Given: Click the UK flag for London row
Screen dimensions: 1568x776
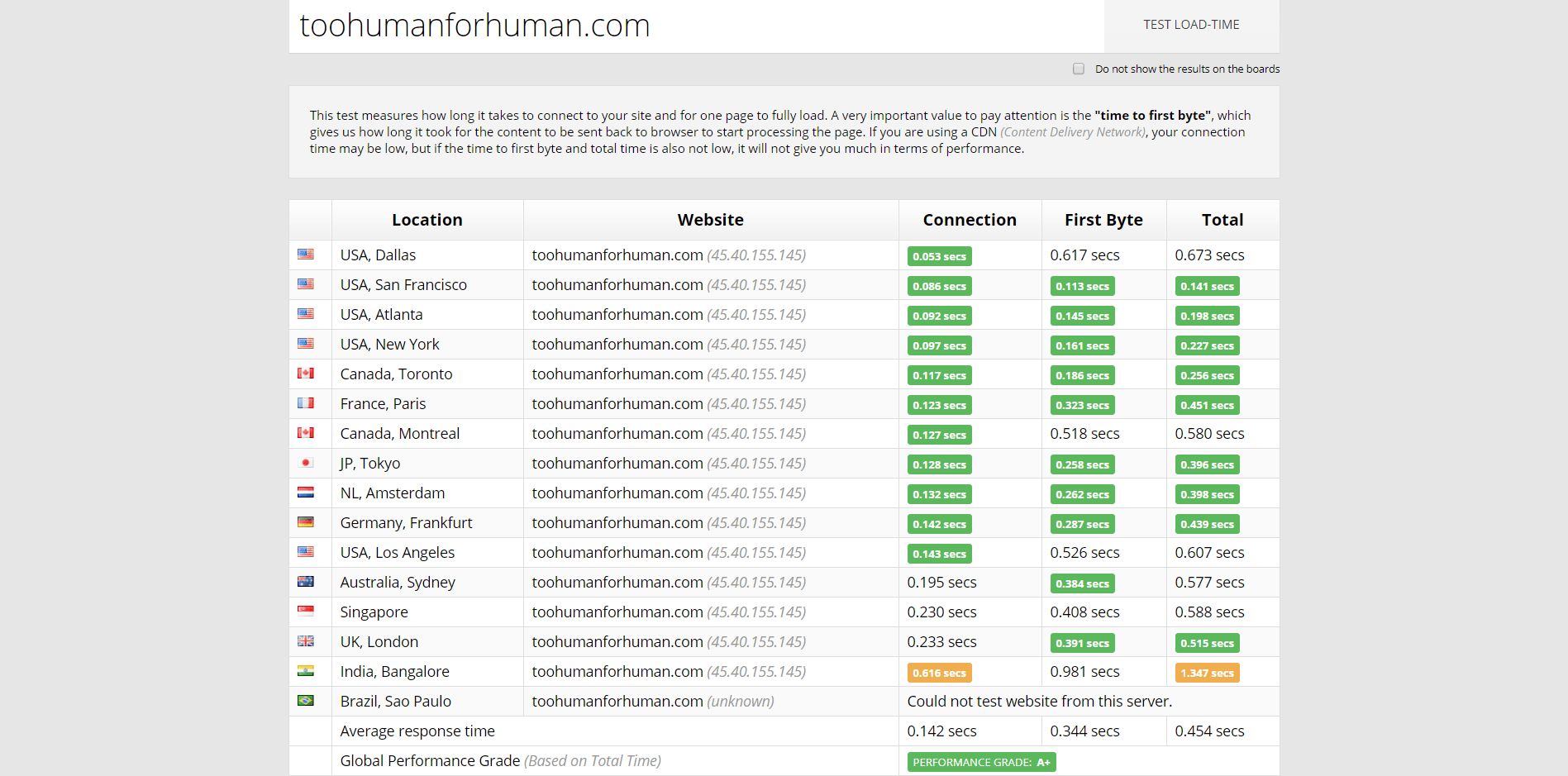Looking at the screenshot, I should [306, 641].
